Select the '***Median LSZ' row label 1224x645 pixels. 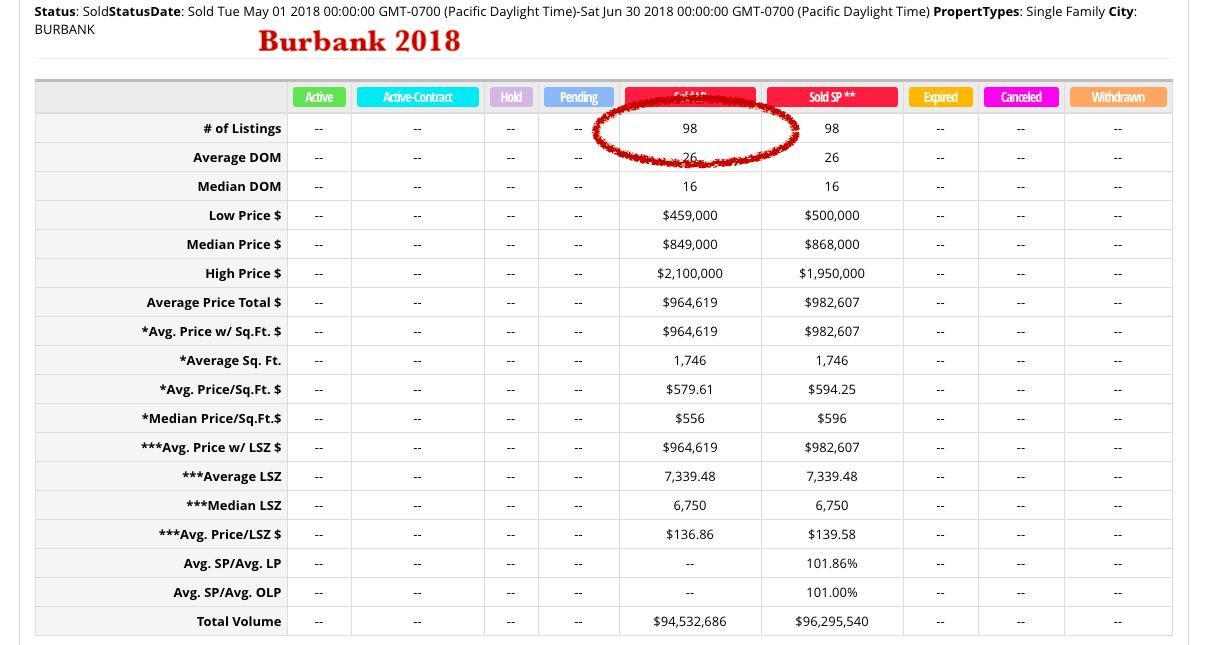(x=233, y=505)
